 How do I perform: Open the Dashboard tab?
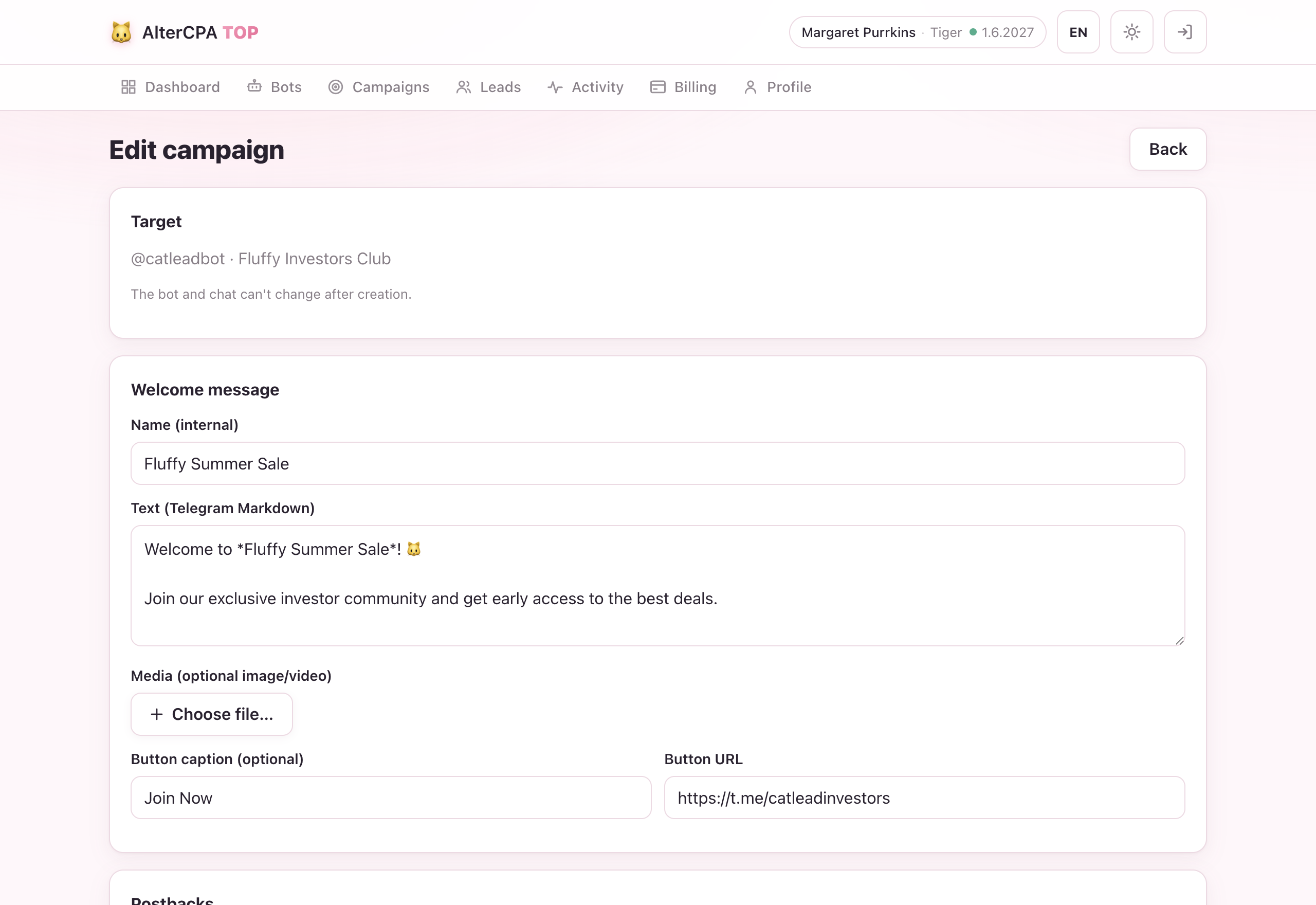tap(170, 87)
